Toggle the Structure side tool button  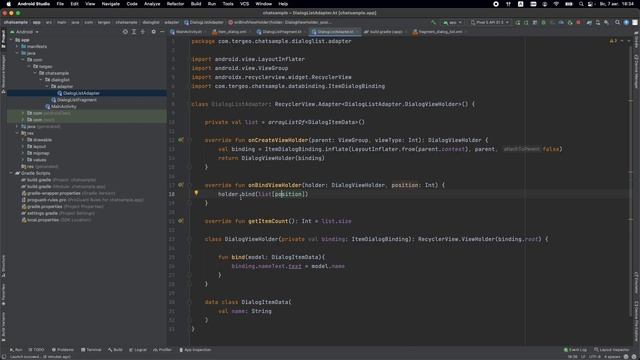3,266
